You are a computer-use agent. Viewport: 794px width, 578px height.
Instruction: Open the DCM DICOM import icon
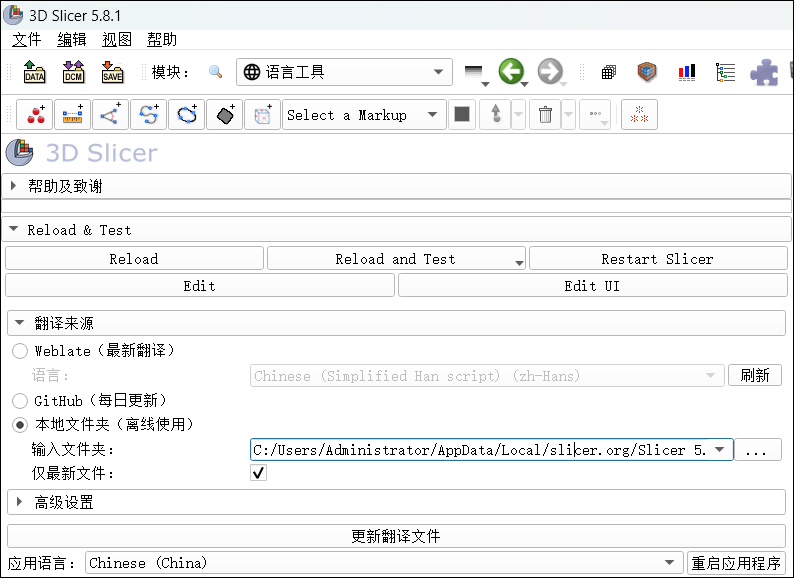[x=73, y=72]
